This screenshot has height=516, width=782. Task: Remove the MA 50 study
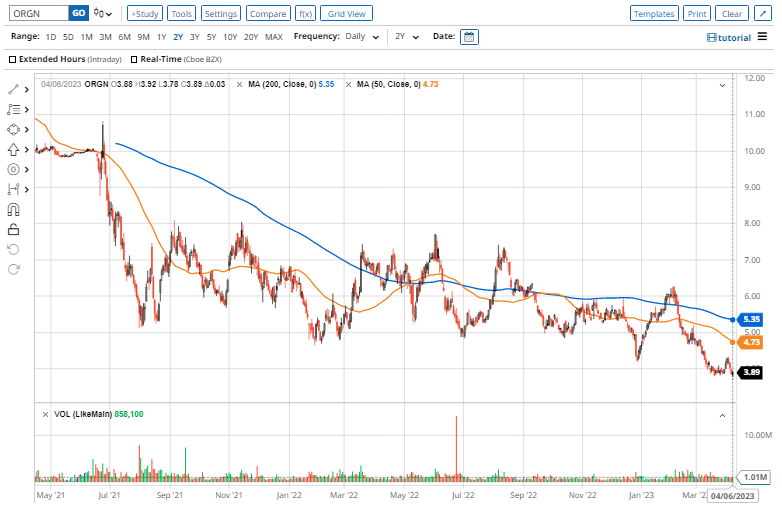[x=348, y=85]
